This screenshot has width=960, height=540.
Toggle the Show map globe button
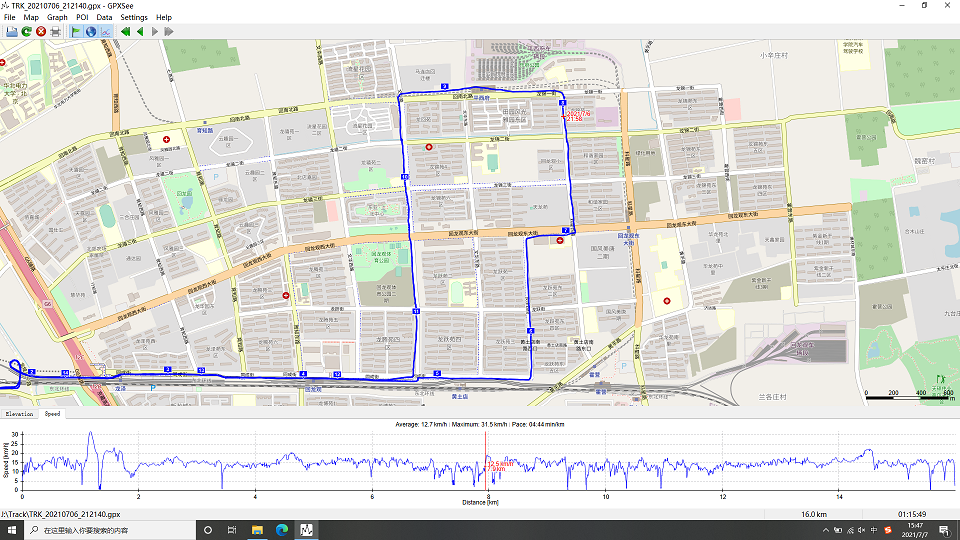point(91,31)
